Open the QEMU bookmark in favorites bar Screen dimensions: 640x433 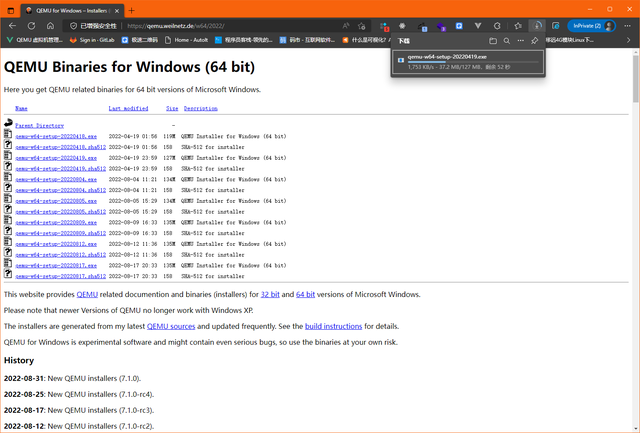[x=35, y=40]
